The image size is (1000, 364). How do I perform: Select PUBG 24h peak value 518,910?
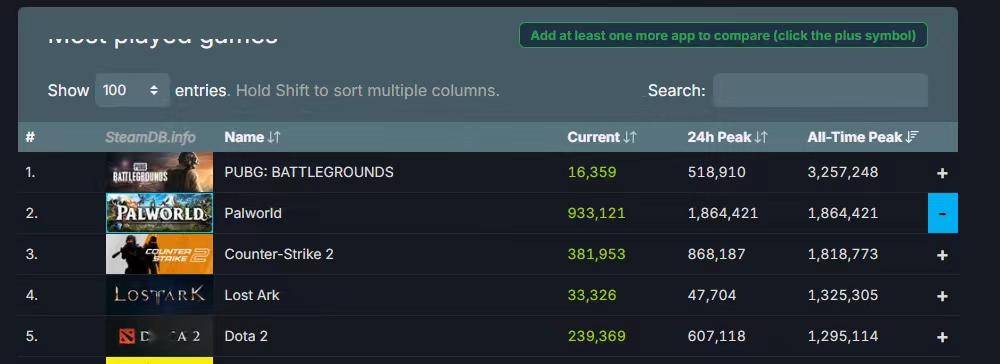click(716, 172)
